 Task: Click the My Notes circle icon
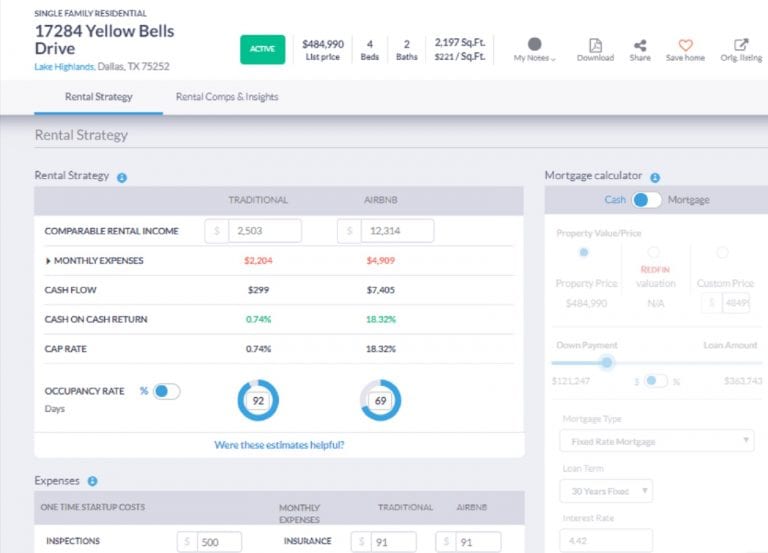(534, 44)
